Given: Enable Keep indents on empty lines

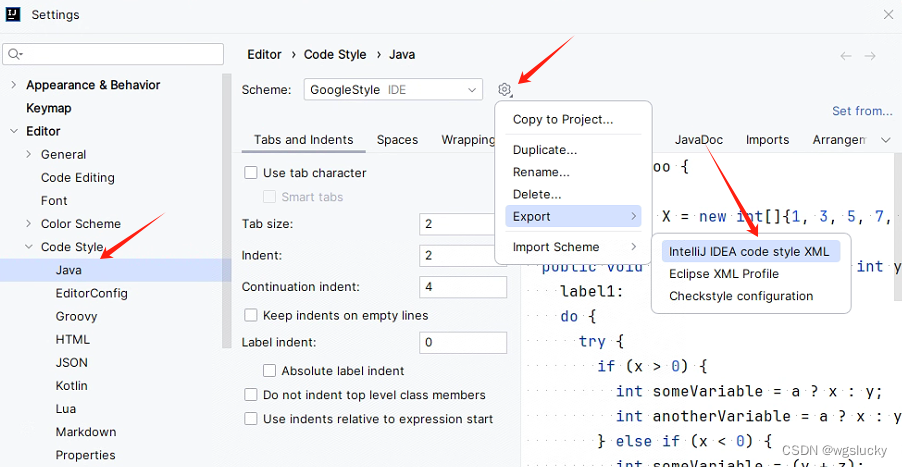Looking at the screenshot, I should click(x=250, y=315).
